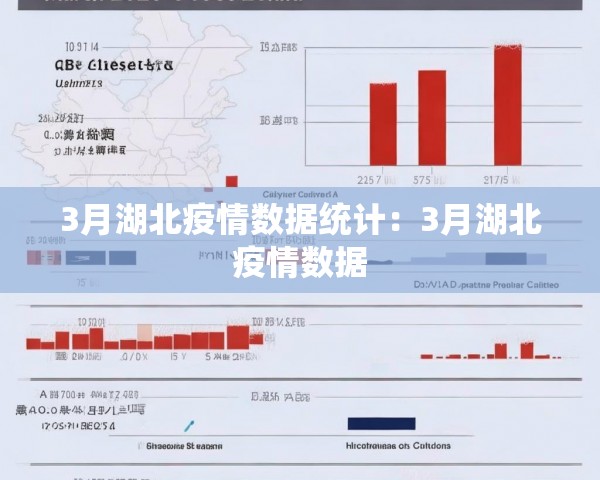Select the red bar above the 575 label
Viewport: 600px width, 480px height.
pyautogui.click(x=432, y=118)
